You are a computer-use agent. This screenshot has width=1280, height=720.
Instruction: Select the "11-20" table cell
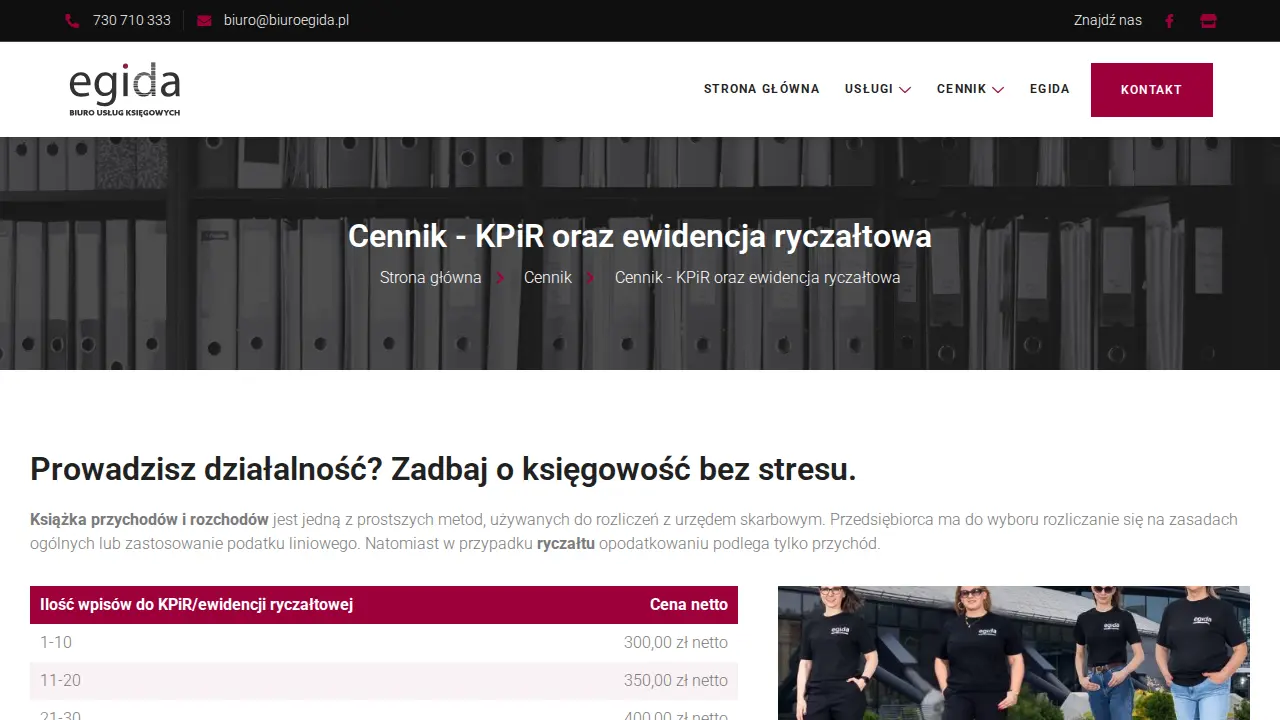(x=60, y=681)
